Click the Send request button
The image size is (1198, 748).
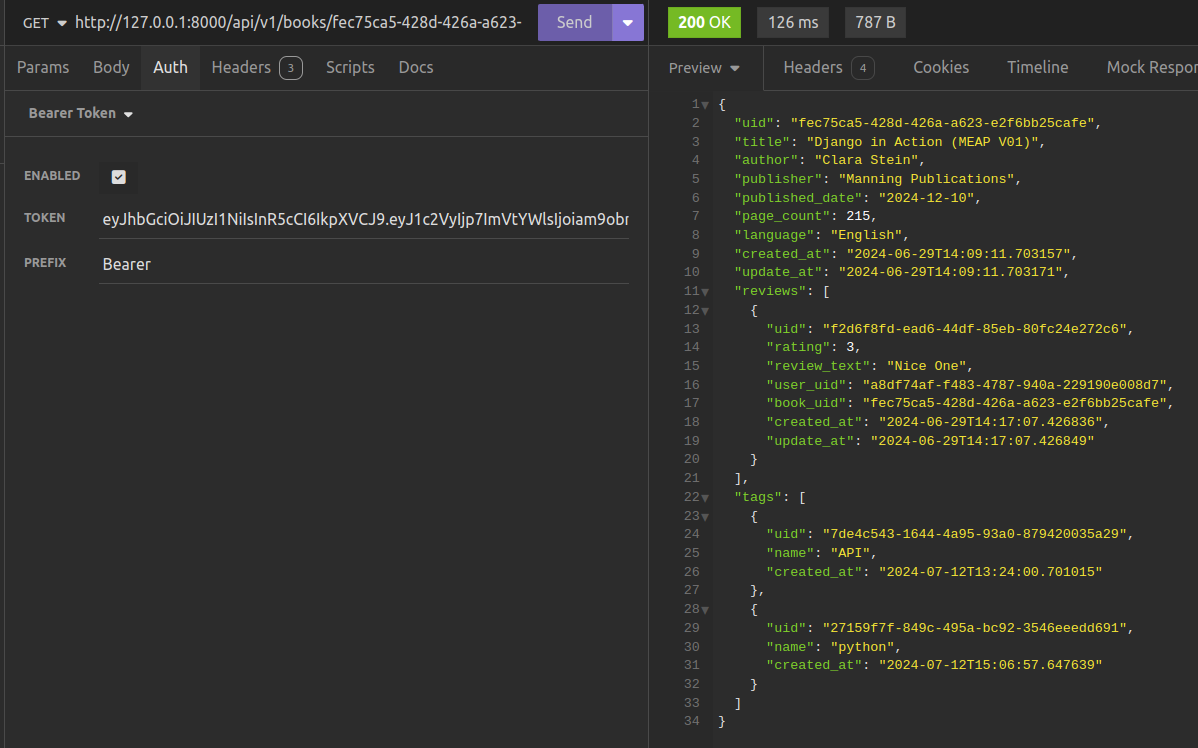[x=574, y=22]
